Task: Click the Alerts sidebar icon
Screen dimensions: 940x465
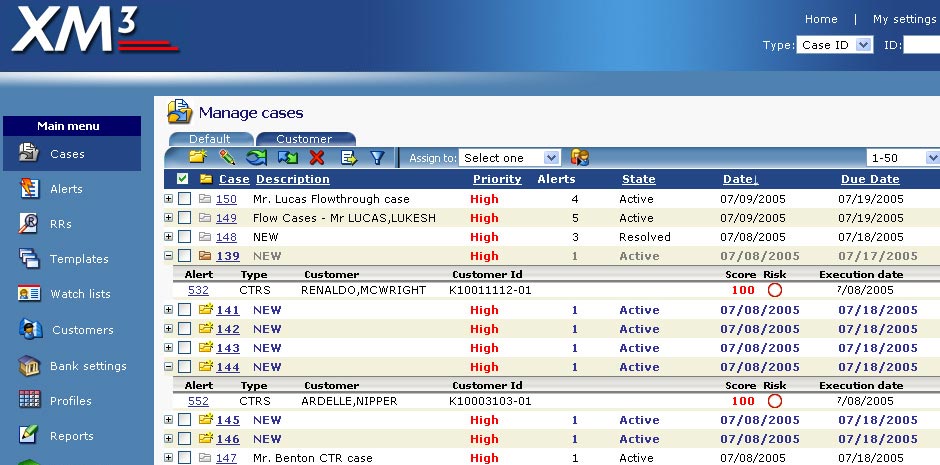Action: tap(29, 188)
